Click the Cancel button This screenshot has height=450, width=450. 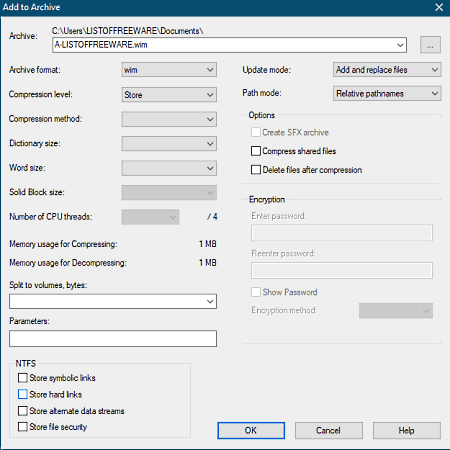coord(329,430)
